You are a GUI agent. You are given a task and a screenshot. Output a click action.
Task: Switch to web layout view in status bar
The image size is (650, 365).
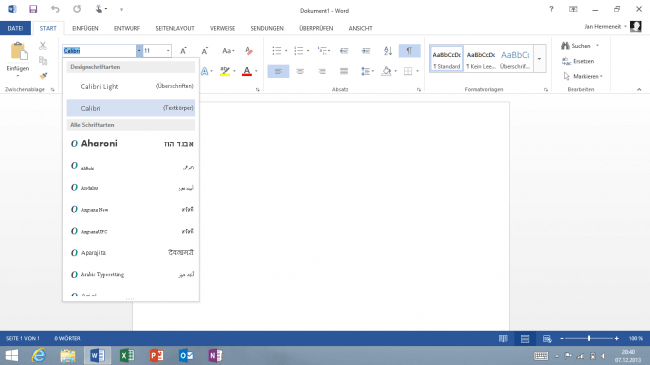(547, 338)
